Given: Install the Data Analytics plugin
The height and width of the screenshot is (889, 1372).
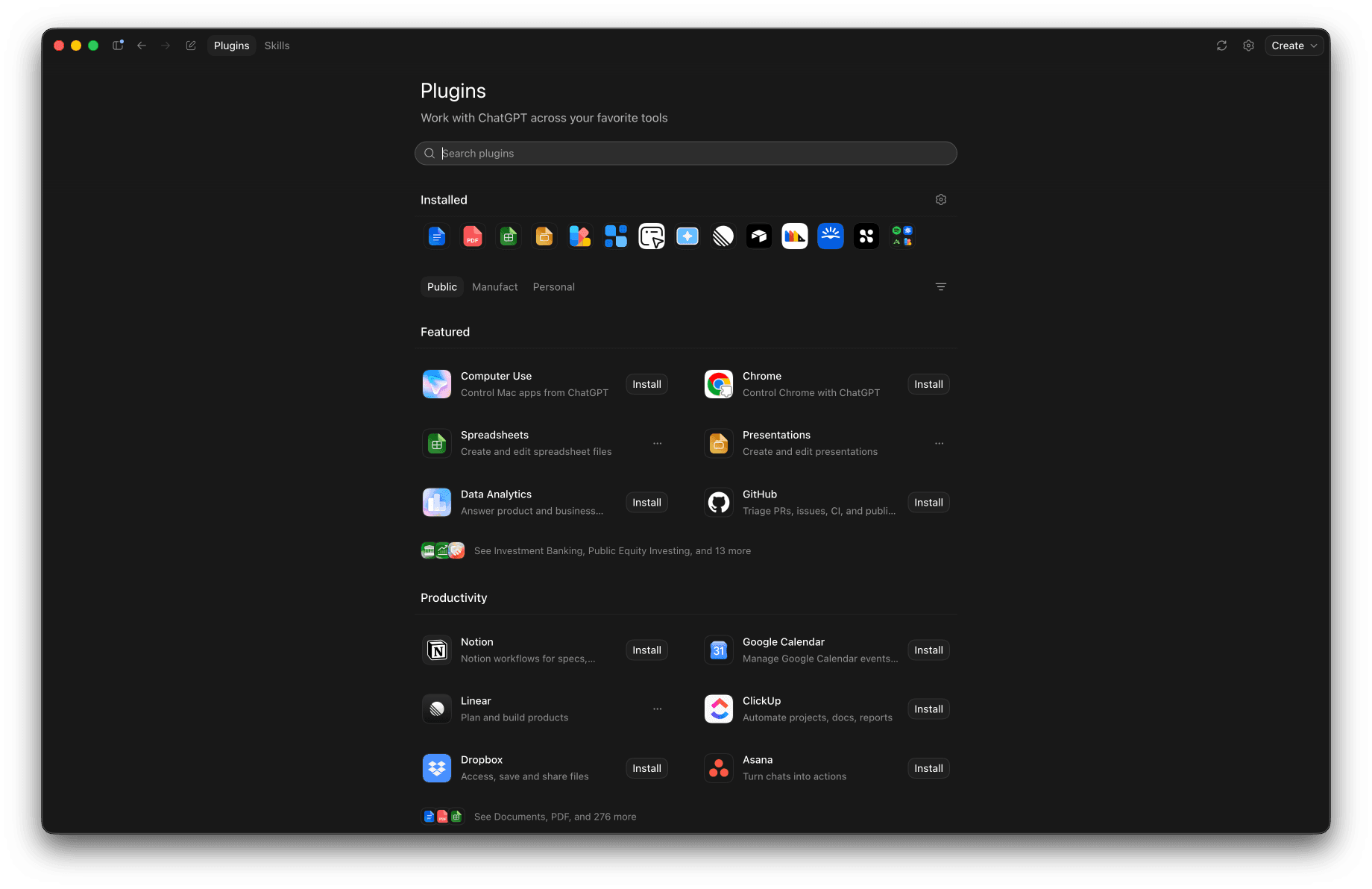Looking at the screenshot, I should [647, 503].
